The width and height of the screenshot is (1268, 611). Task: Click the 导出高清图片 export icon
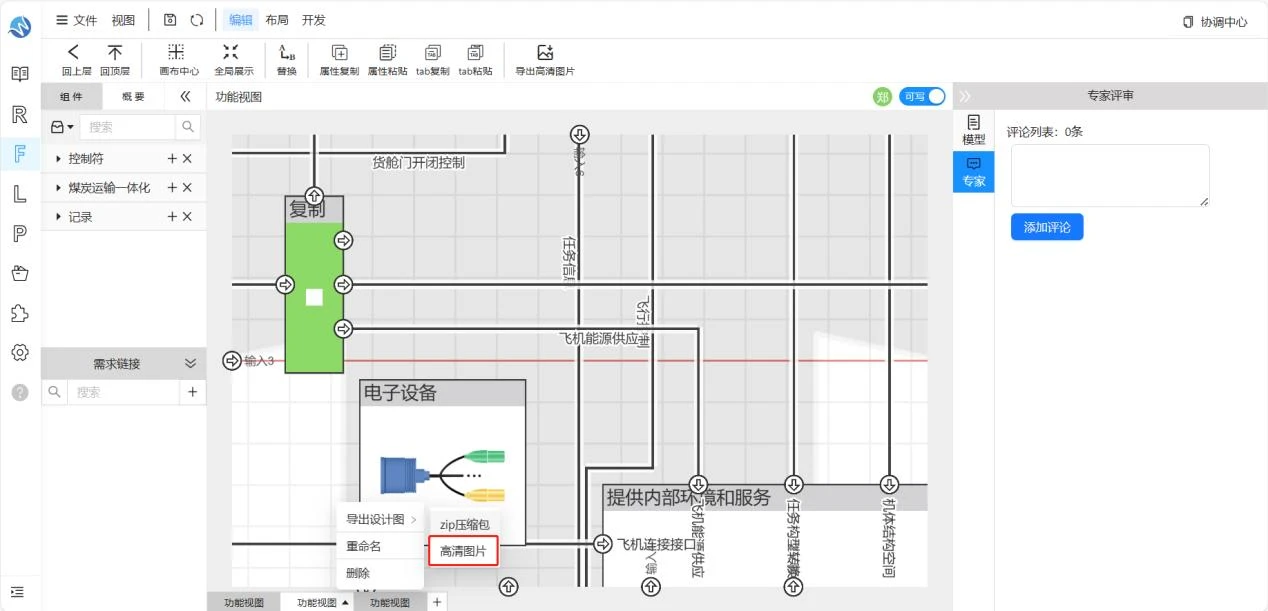[545, 53]
